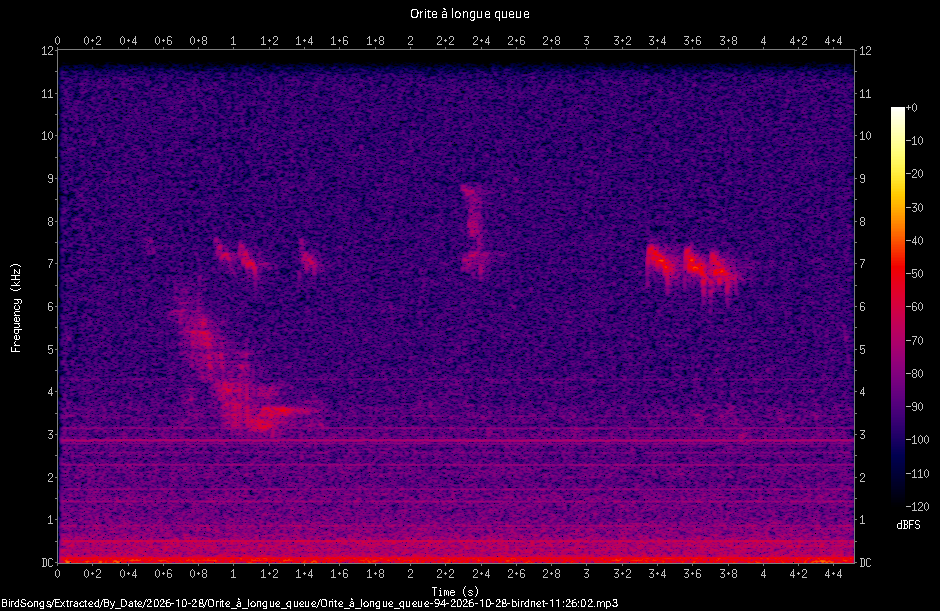940x611 pixels.
Task: Click "3·4" on the bottom time axis
Action: pyautogui.click(x=657, y=574)
